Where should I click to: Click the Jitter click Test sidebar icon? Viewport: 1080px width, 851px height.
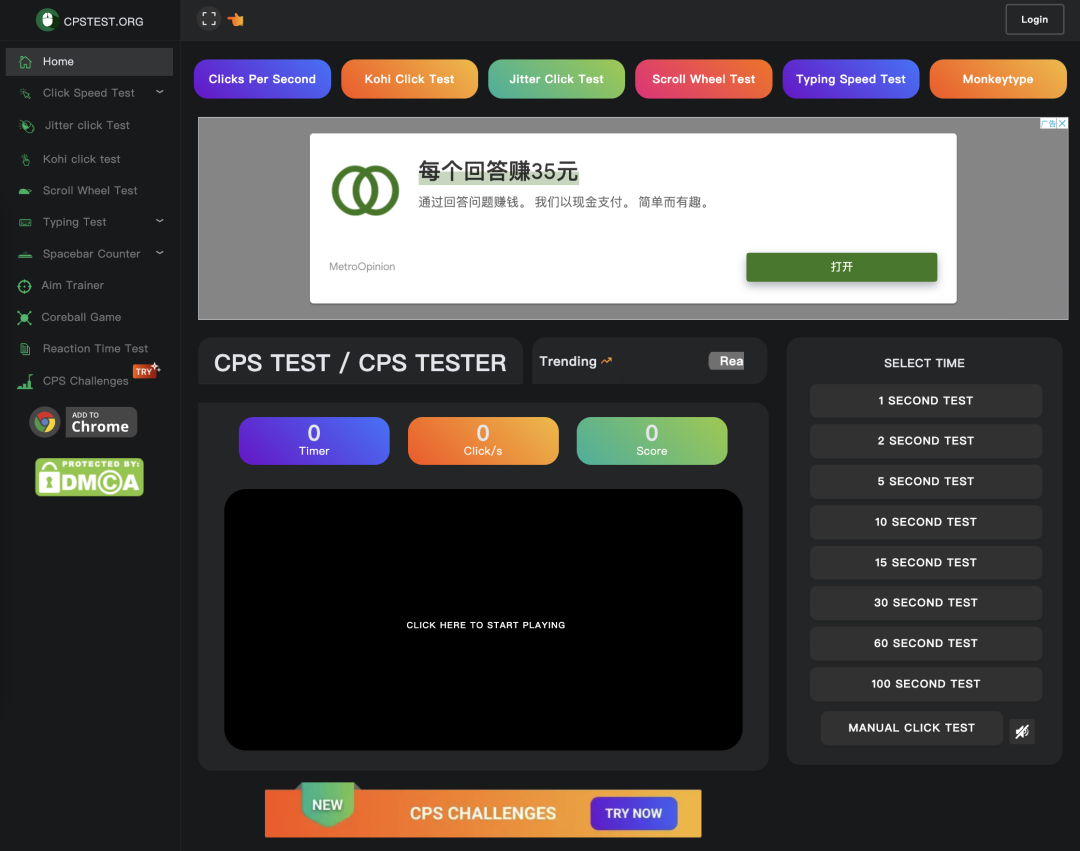27,126
